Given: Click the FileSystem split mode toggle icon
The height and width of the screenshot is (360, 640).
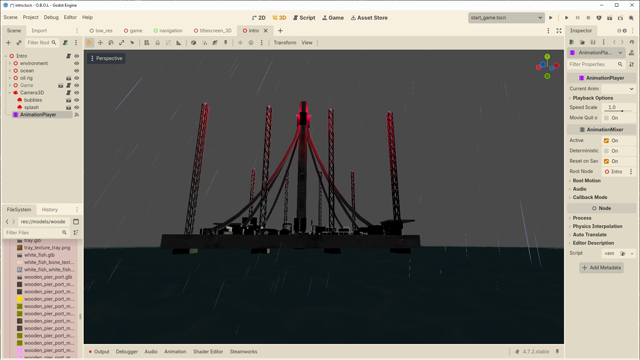Looking at the screenshot, I should point(76,222).
